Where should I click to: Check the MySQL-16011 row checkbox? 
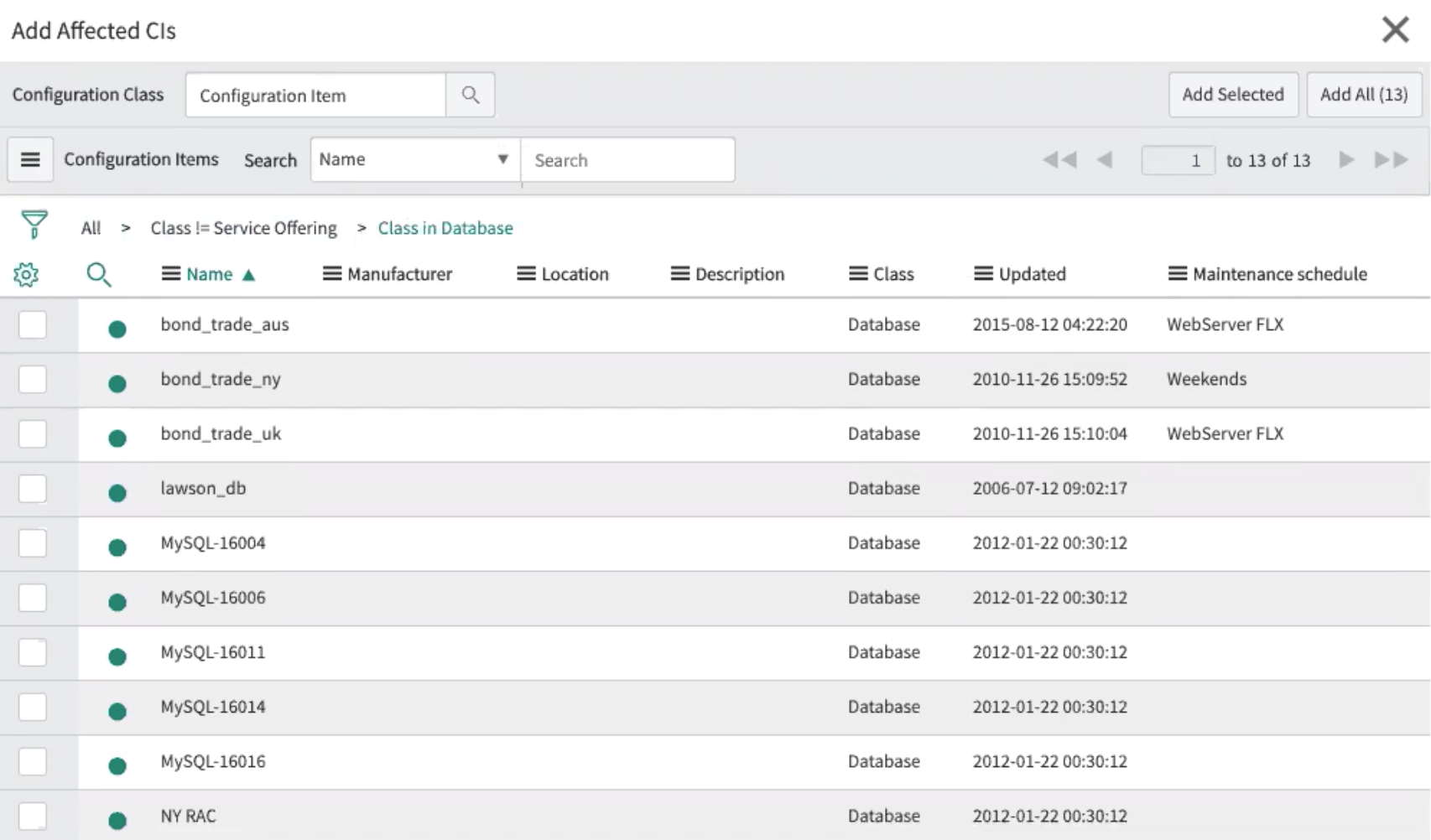pos(33,652)
